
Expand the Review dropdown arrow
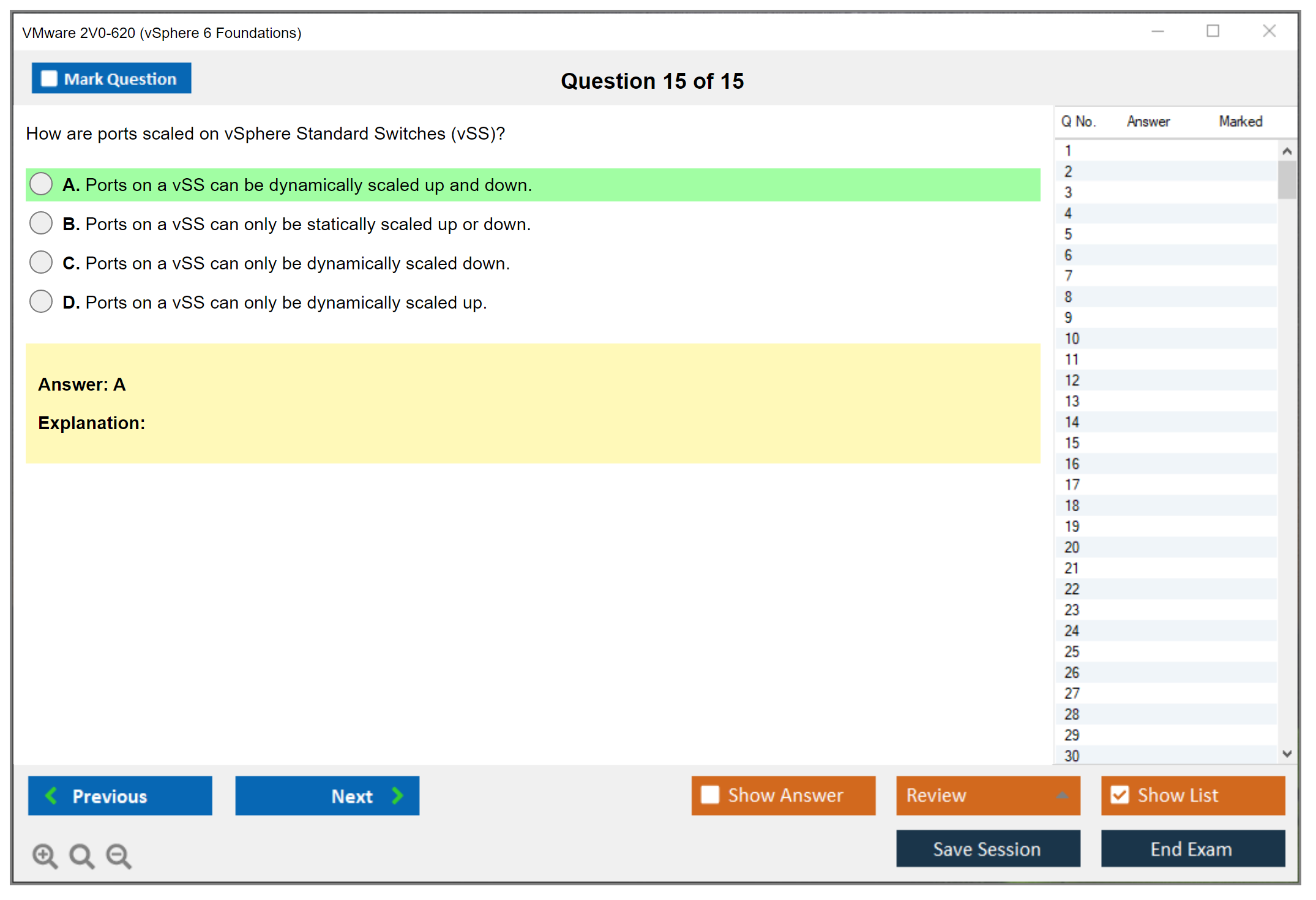tap(1062, 795)
